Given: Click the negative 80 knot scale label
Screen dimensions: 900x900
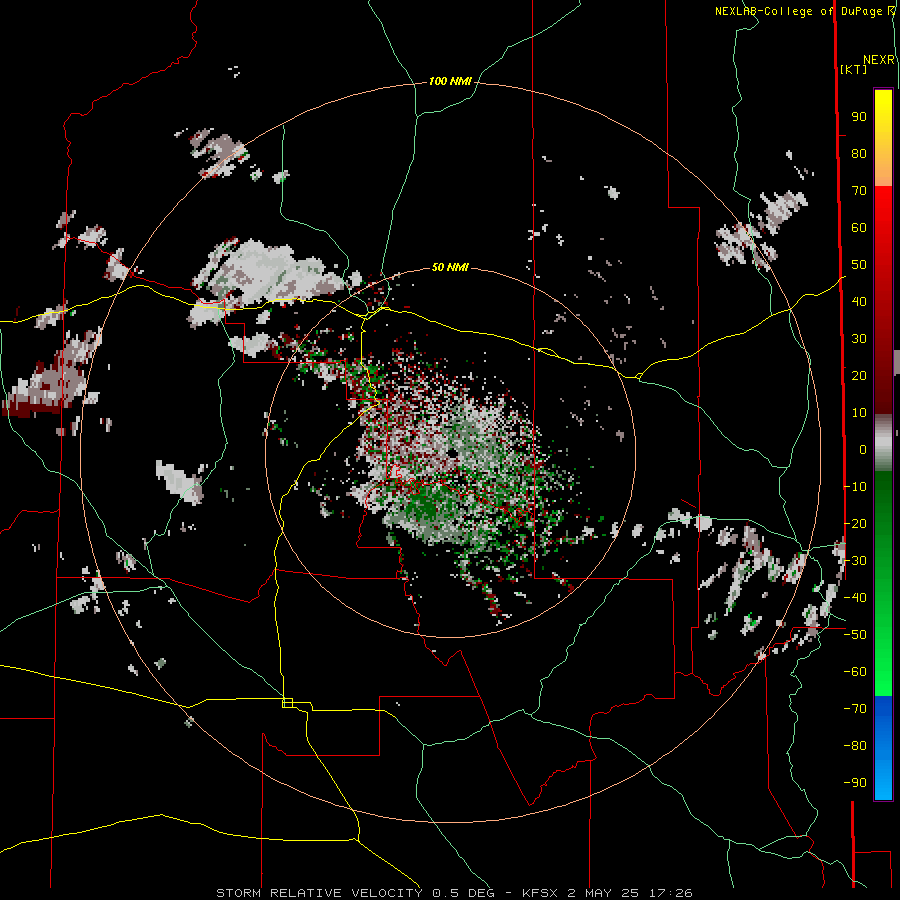Looking at the screenshot, I should click(x=855, y=746).
